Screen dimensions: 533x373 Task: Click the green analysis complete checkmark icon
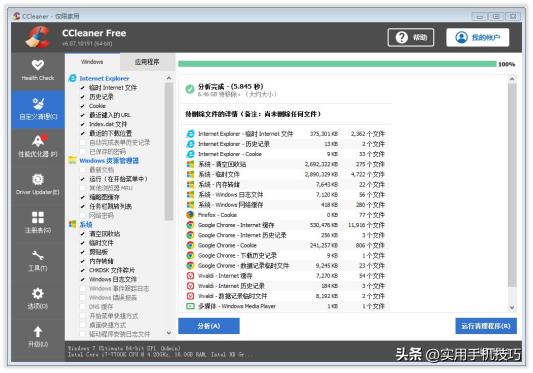click(190, 89)
